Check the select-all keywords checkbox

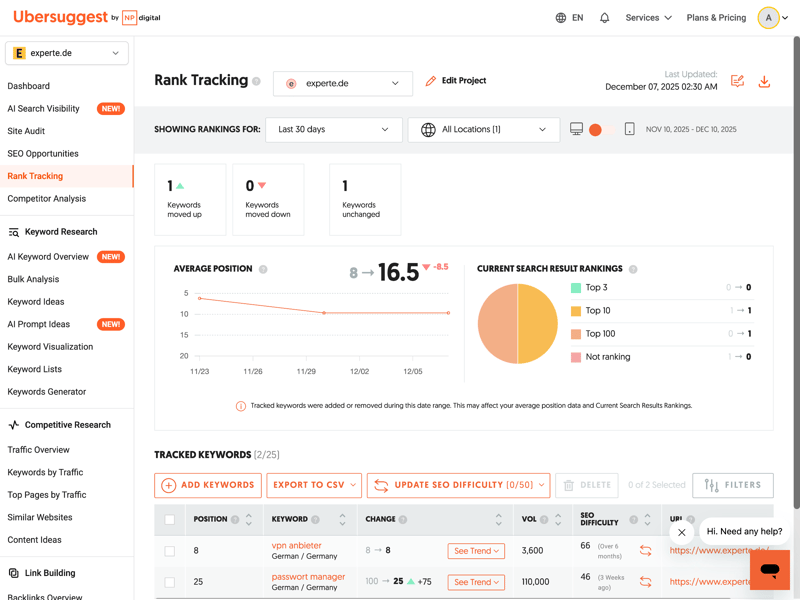point(170,520)
